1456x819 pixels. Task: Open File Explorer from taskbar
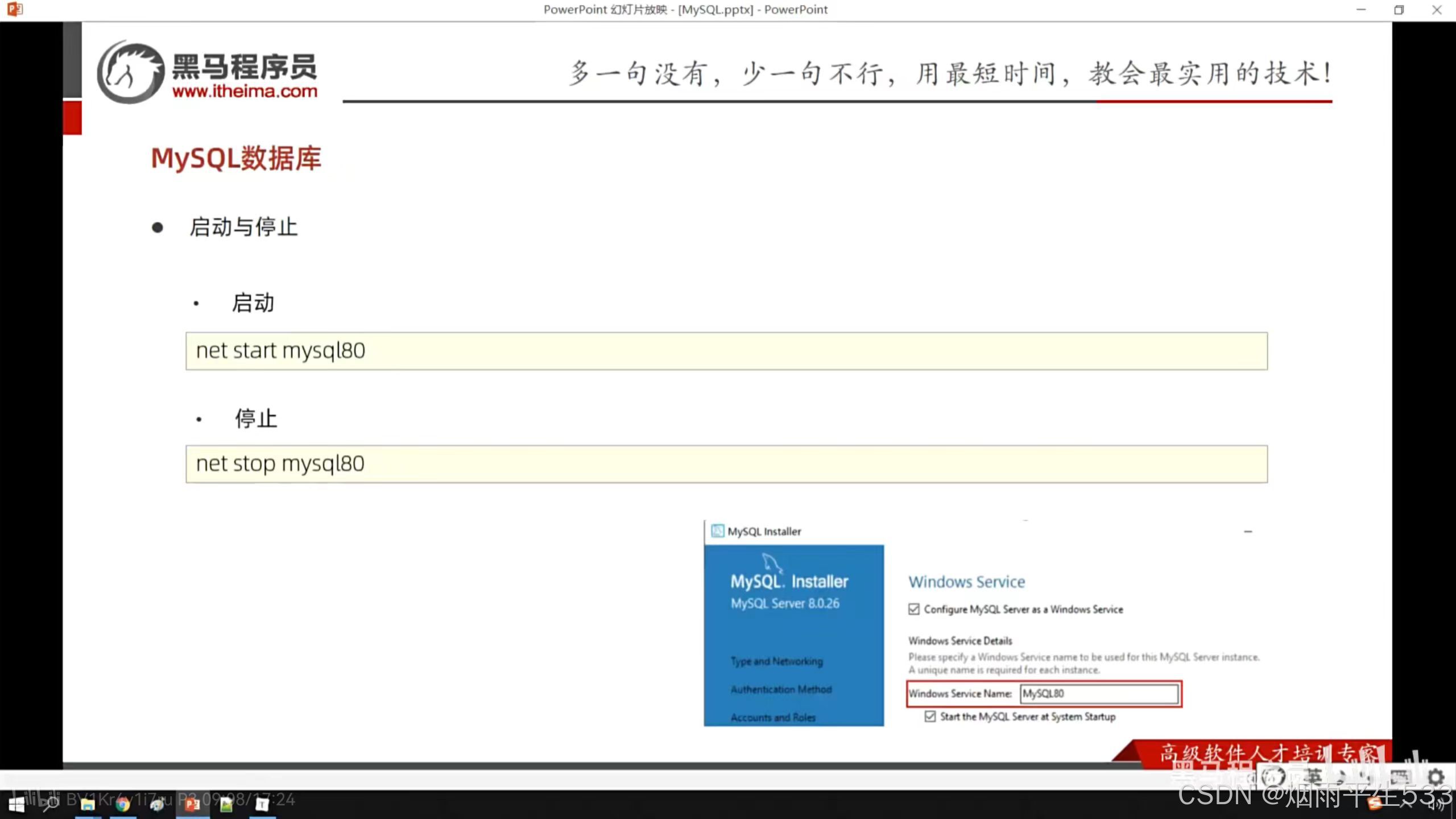point(88,804)
